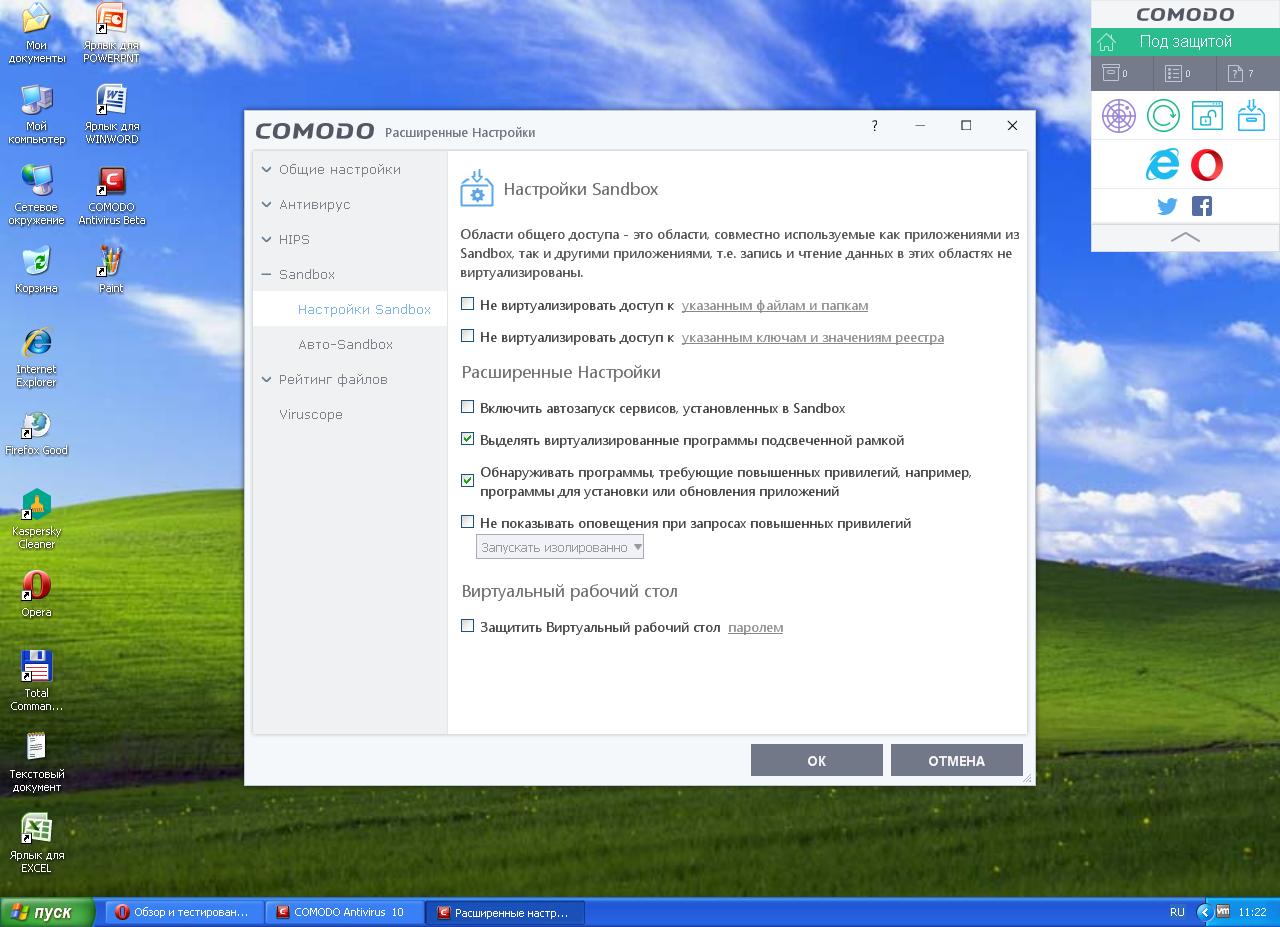The image size is (1280, 927).
Task: Select the Paint desktop shortcut
Action: [111, 270]
